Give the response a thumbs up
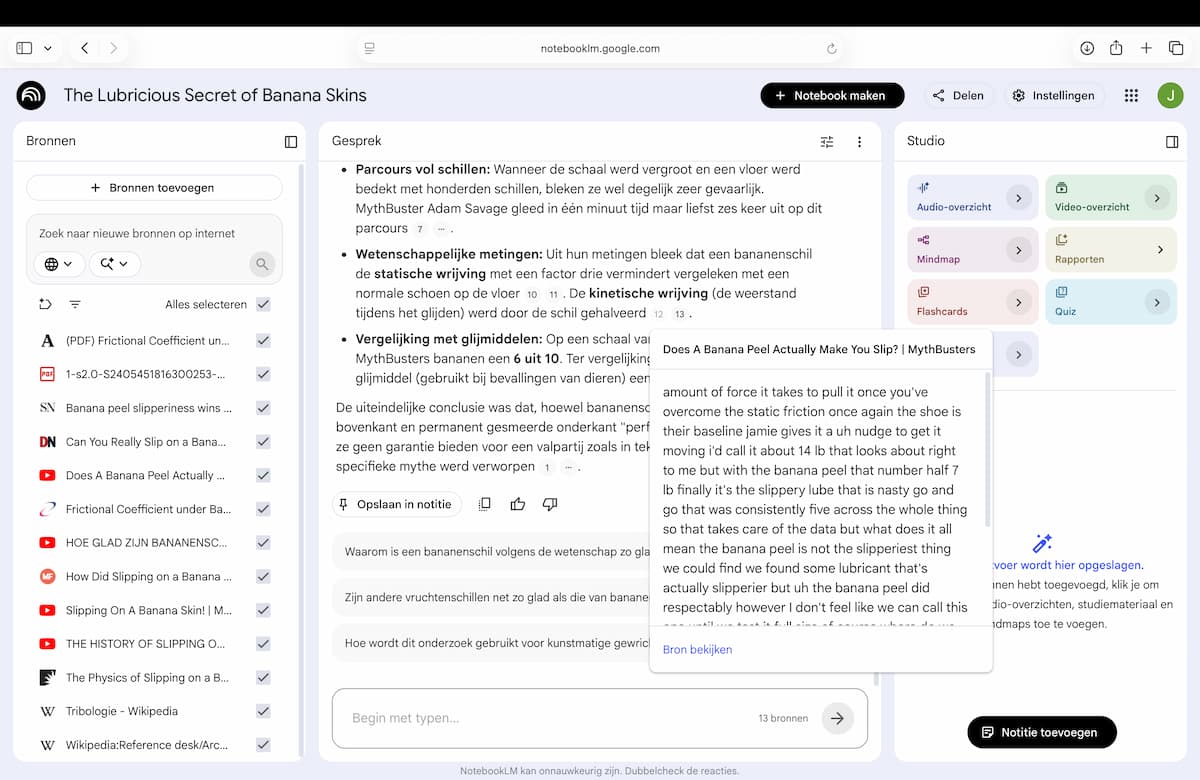 tap(517, 504)
